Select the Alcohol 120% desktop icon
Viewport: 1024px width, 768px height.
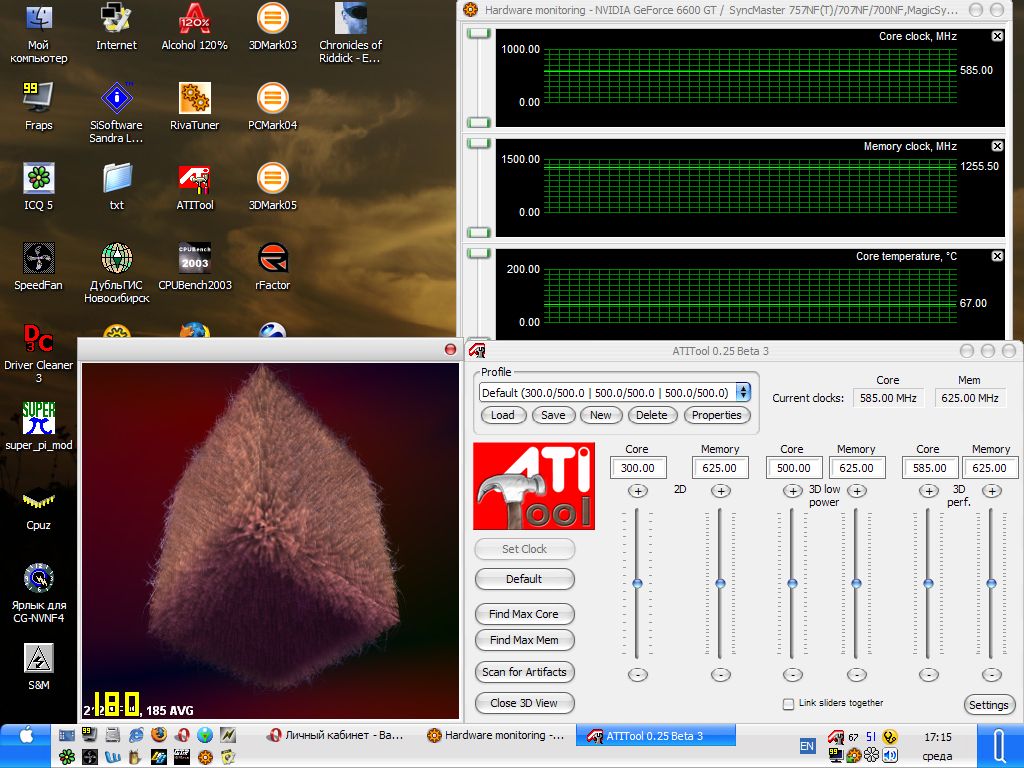tap(195, 27)
